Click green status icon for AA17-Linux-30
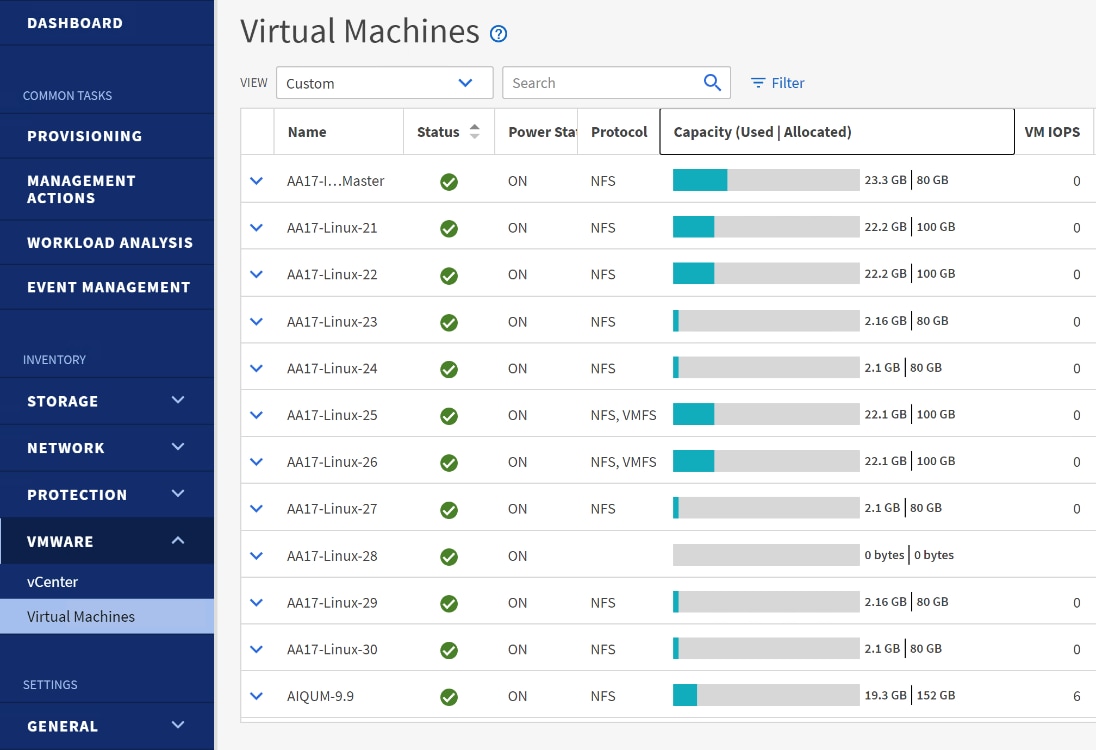The height and width of the screenshot is (750, 1096). coord(449,650)
